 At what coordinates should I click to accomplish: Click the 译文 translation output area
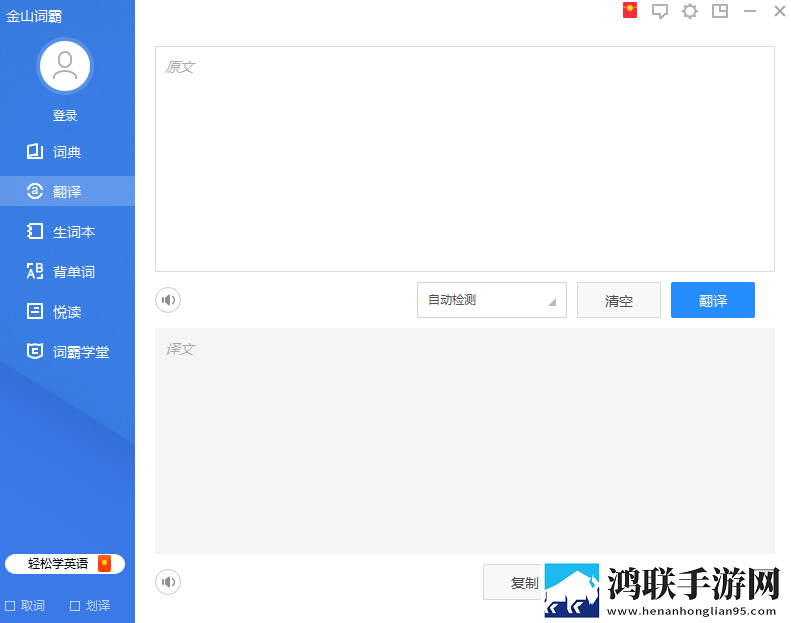click(x=465, y=441)
